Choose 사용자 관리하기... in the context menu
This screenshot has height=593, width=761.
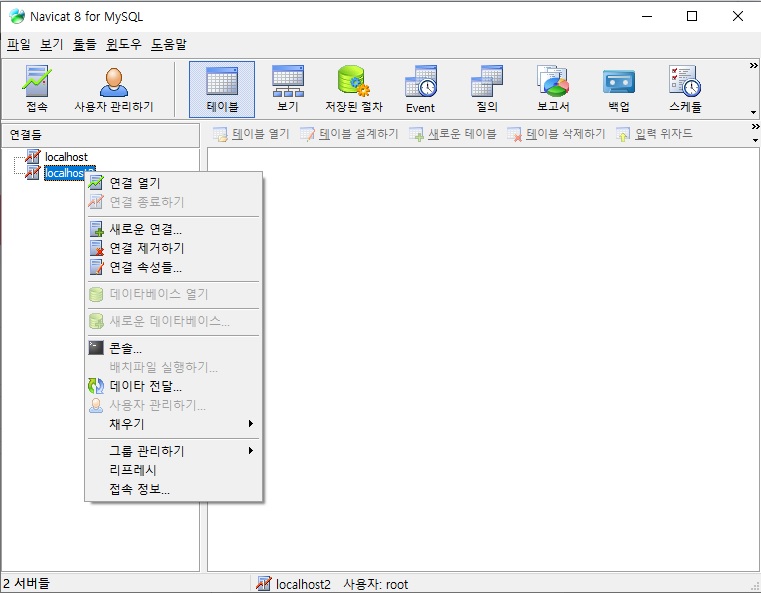tap(174, 405)
